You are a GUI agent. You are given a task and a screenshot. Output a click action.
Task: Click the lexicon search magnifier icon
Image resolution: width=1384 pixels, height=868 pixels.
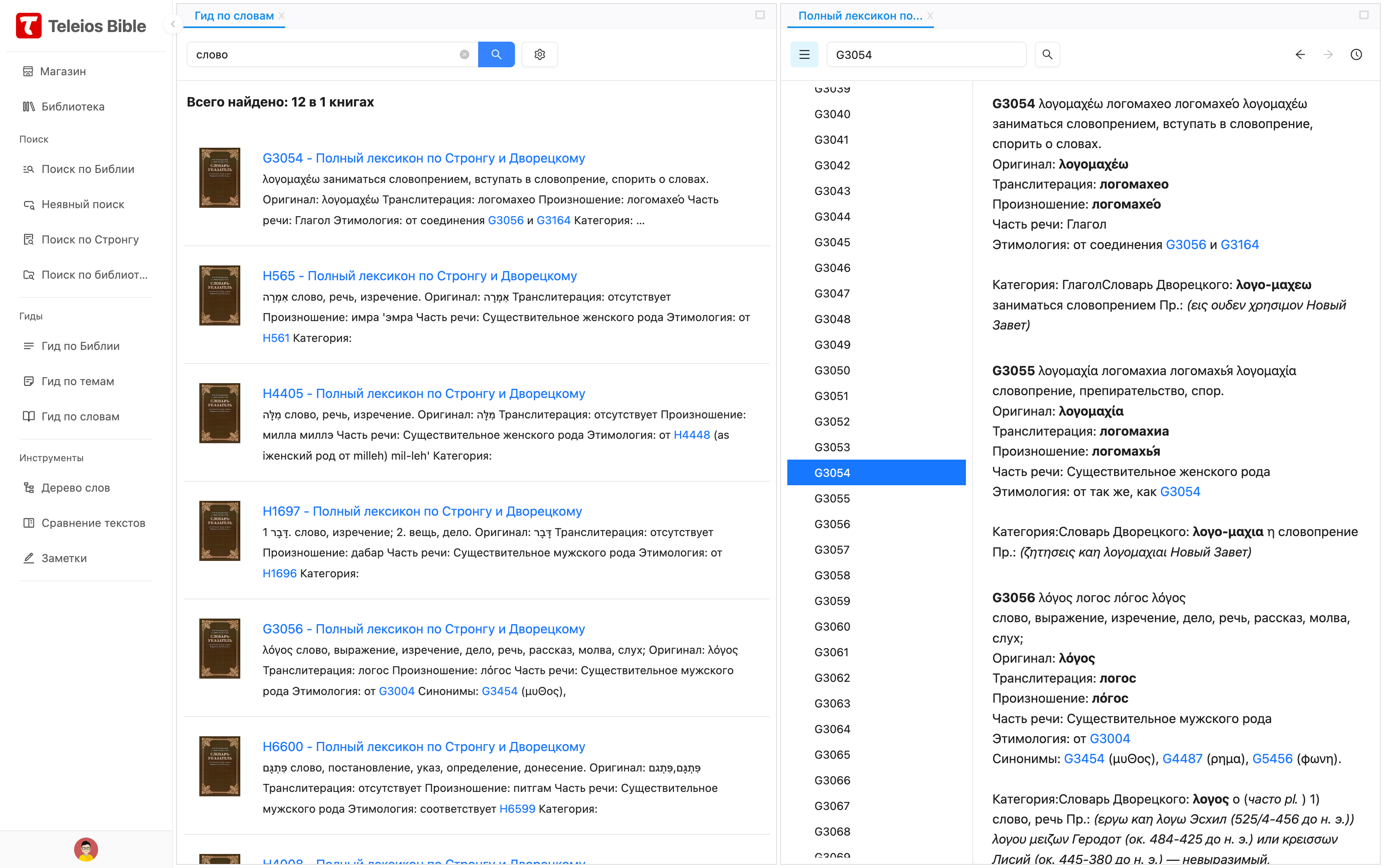(x=1047, y=54)
